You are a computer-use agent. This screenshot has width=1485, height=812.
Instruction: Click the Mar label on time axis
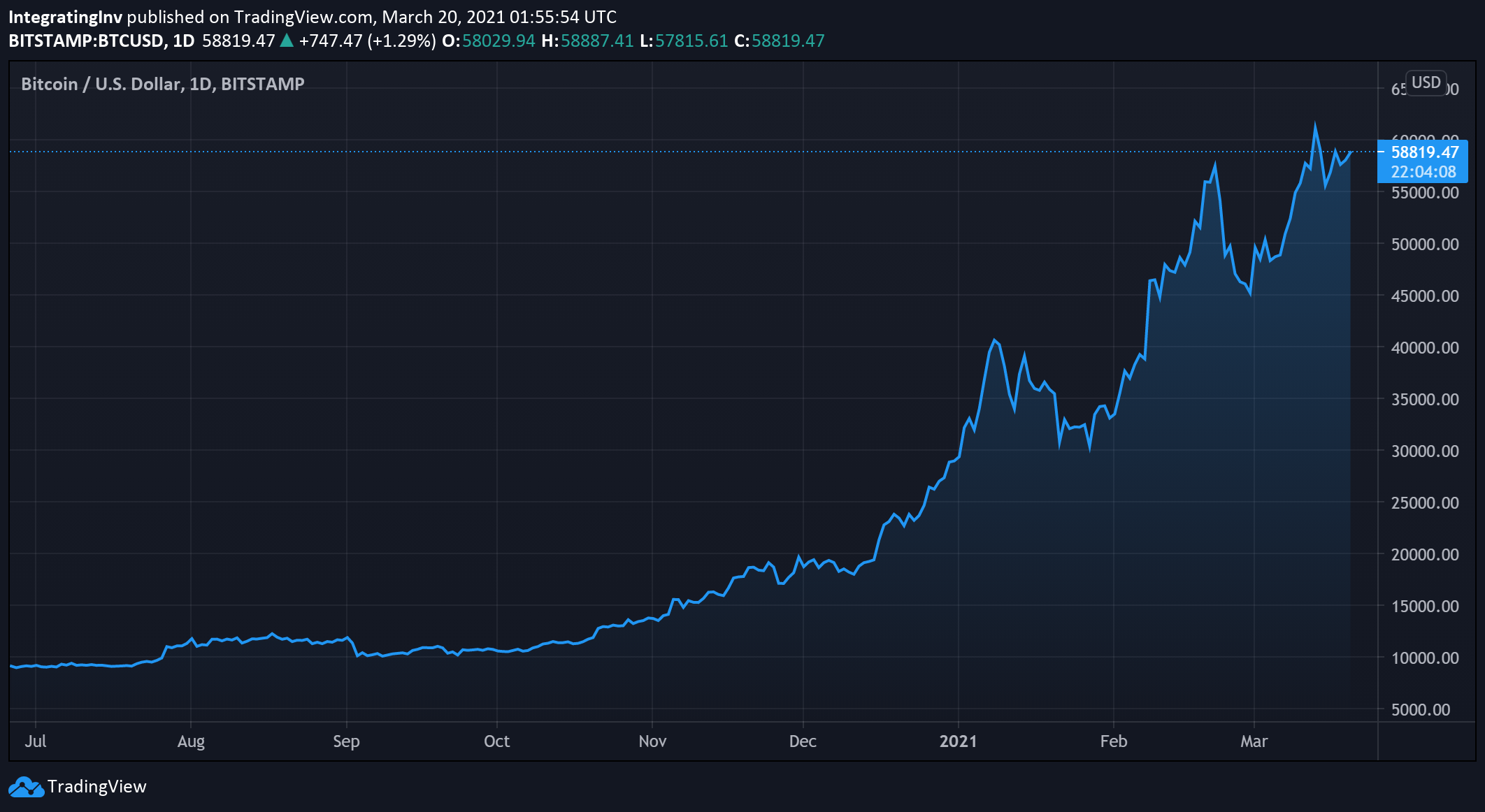(x=1254, y=741)
